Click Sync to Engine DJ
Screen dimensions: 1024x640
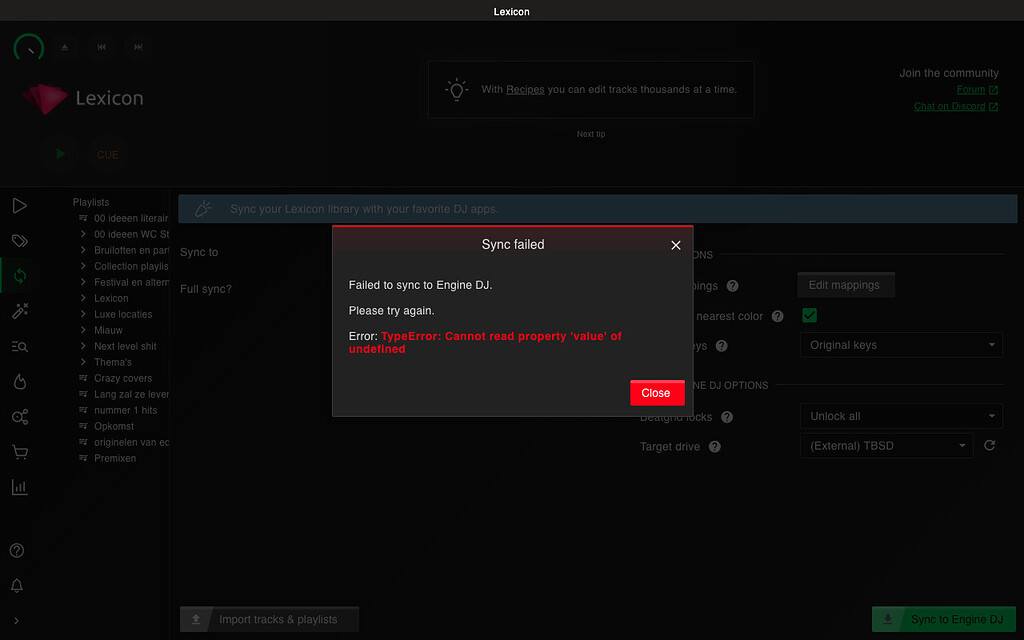pos(943,619)
